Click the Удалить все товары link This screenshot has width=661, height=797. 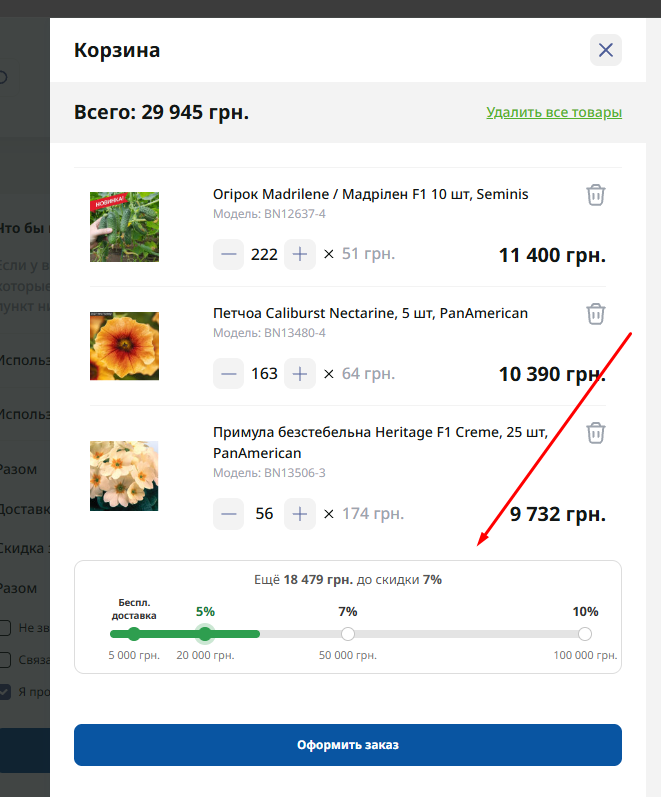(x=554, y=112)
